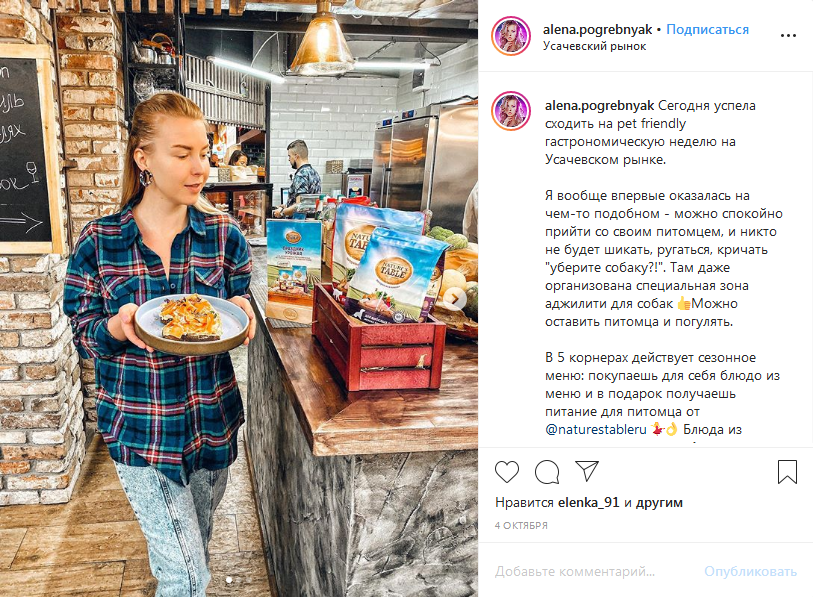
Task: Open the main post photo
Action: point(239,298)
